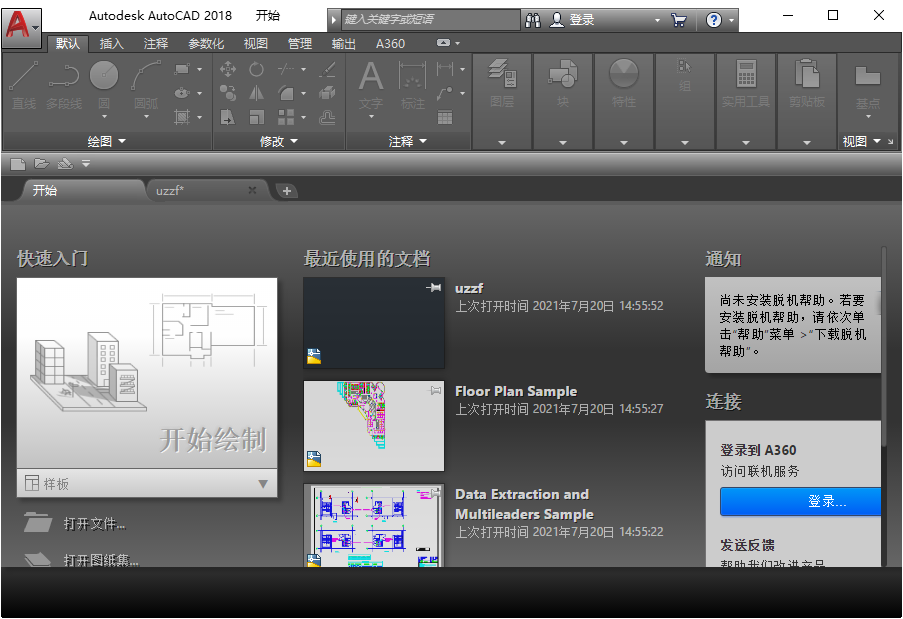
Task: Switch to the Parametric (参数化) ribbon tab
Action: point(206,44)
